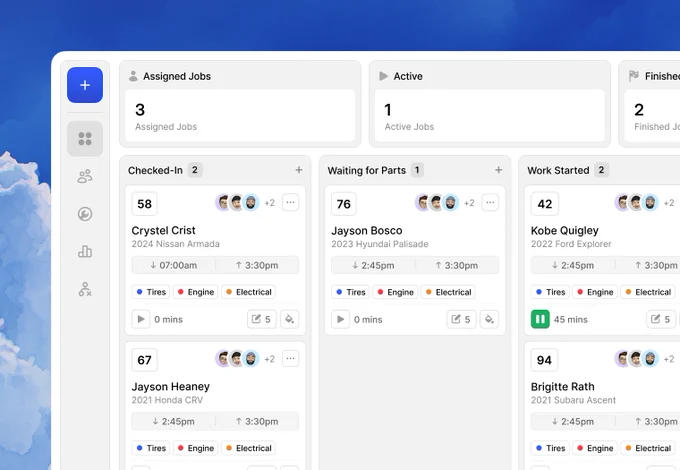This screenshot has width=680, height=470.
Task: Open the Jayson Heaney customer name
Action: coord(171,386)
